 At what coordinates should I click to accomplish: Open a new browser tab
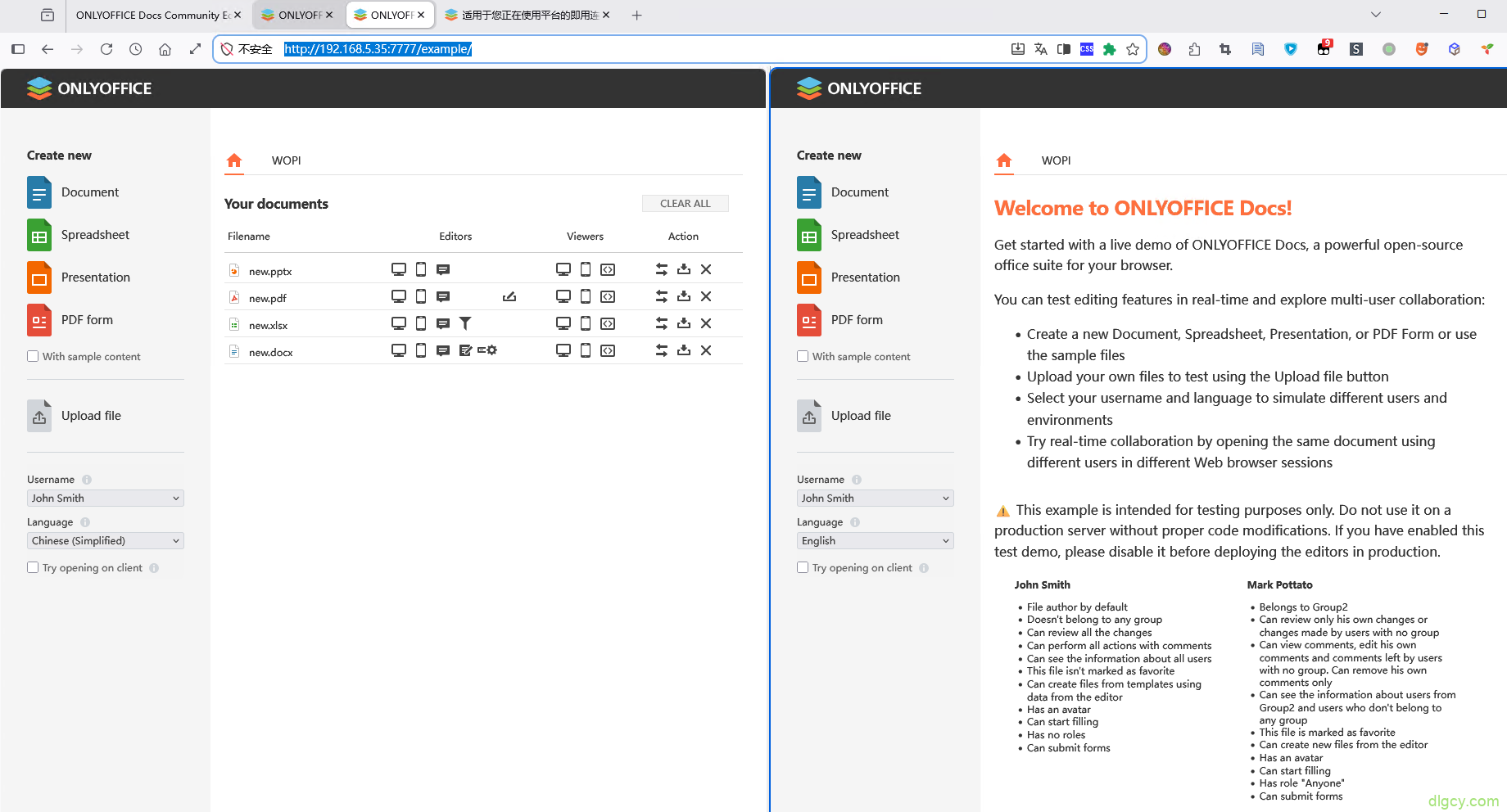[x=637, y=15]
